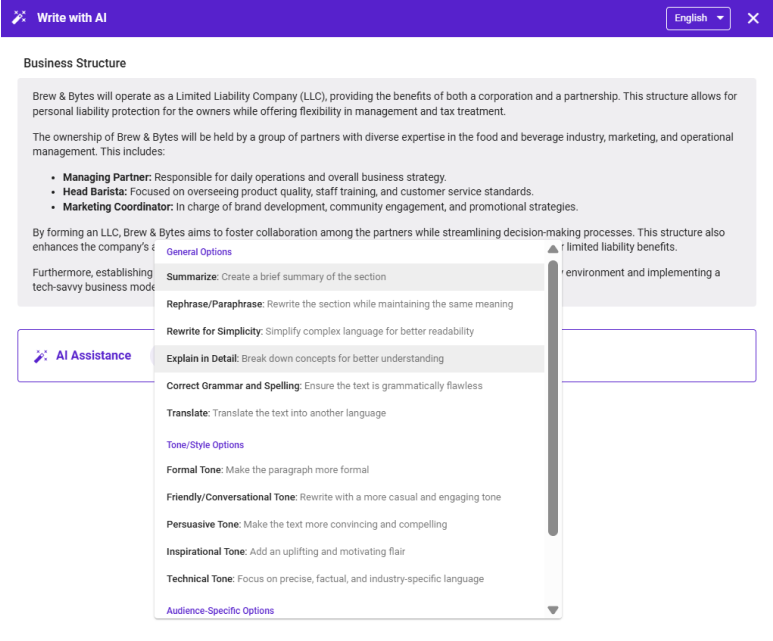773x641 pixels.
Task: Choose Friendly/Conversational Tone option
Action: coord(349,497)
